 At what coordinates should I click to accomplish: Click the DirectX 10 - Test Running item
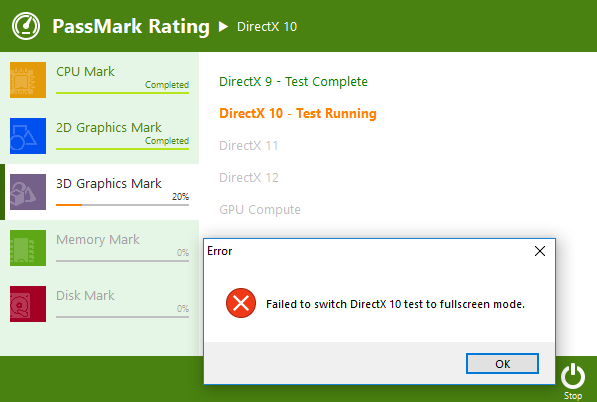pos(298,113)
